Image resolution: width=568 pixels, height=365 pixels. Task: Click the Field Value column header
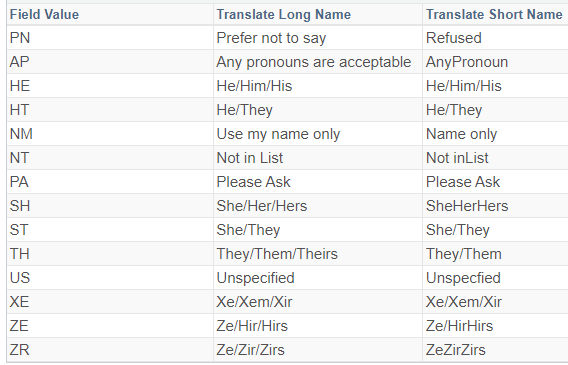coord(110,14)
